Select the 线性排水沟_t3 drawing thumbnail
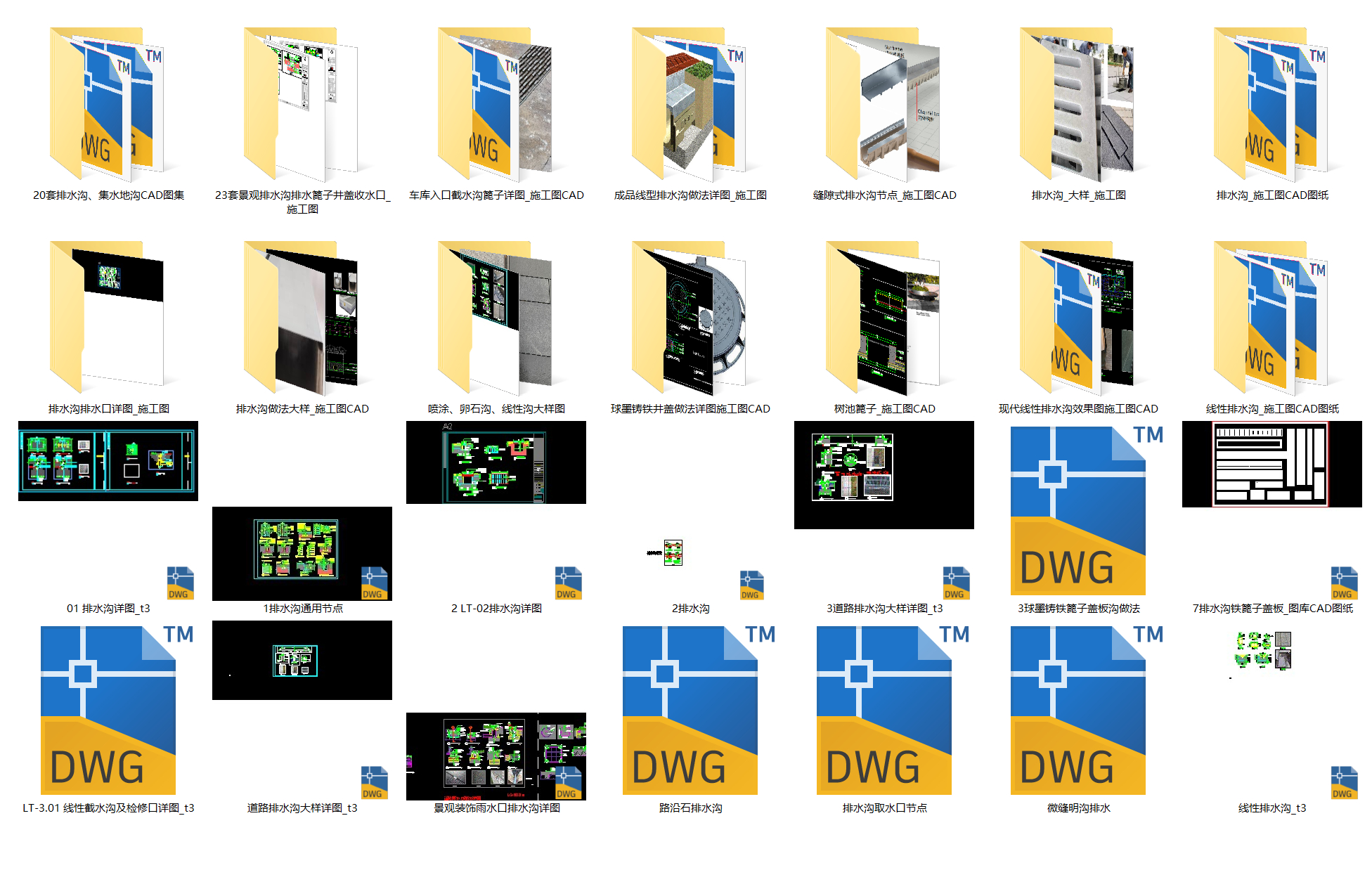Image resolution: width=1372 pixels, height=882 pixels. (x=1264, y=650)
